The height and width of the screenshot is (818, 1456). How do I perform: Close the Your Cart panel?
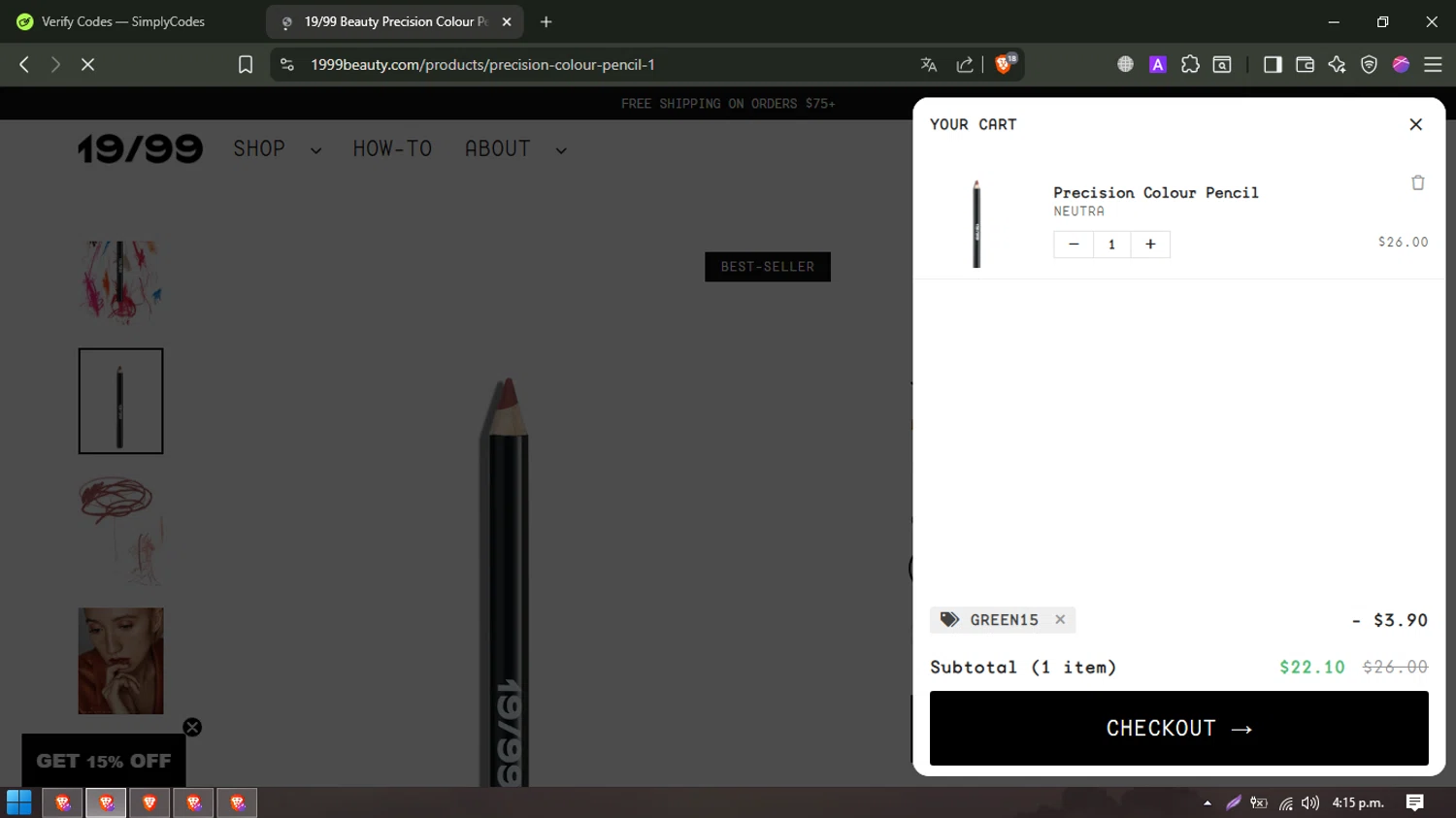(1415, 124)
